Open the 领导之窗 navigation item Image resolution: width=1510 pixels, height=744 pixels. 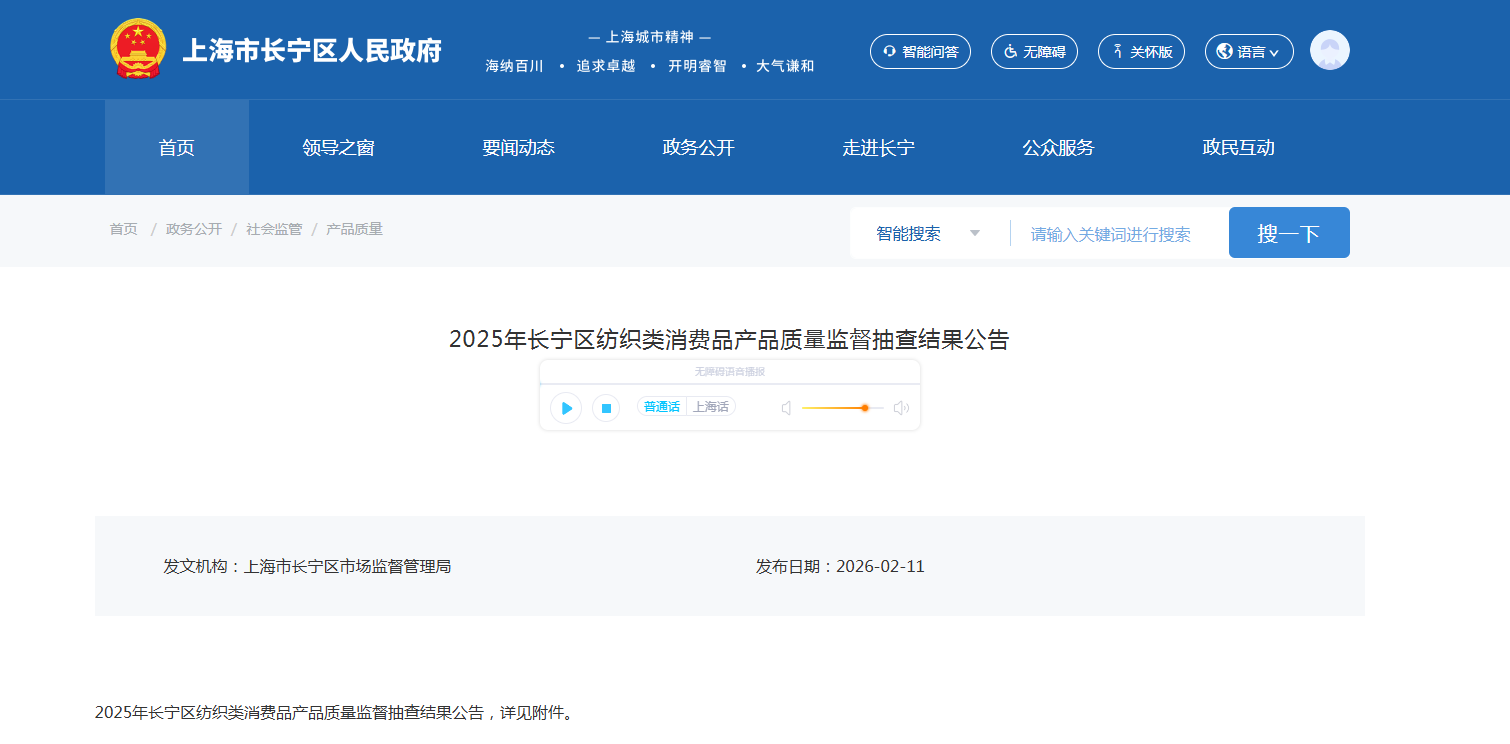click(339, 148)
